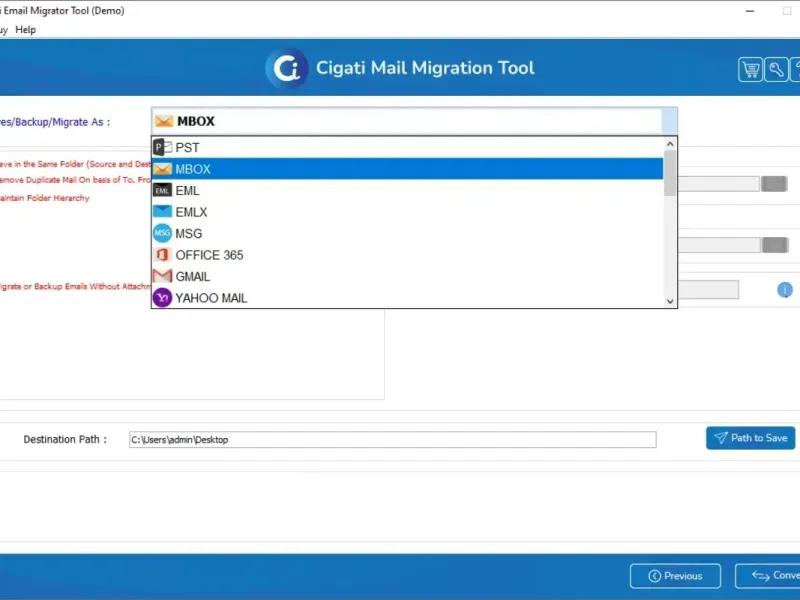Image resolution: width=800 pixels, height=600 pixels.
Task: Click Save in the Same Folder text
Action: [x=75, y=164]
